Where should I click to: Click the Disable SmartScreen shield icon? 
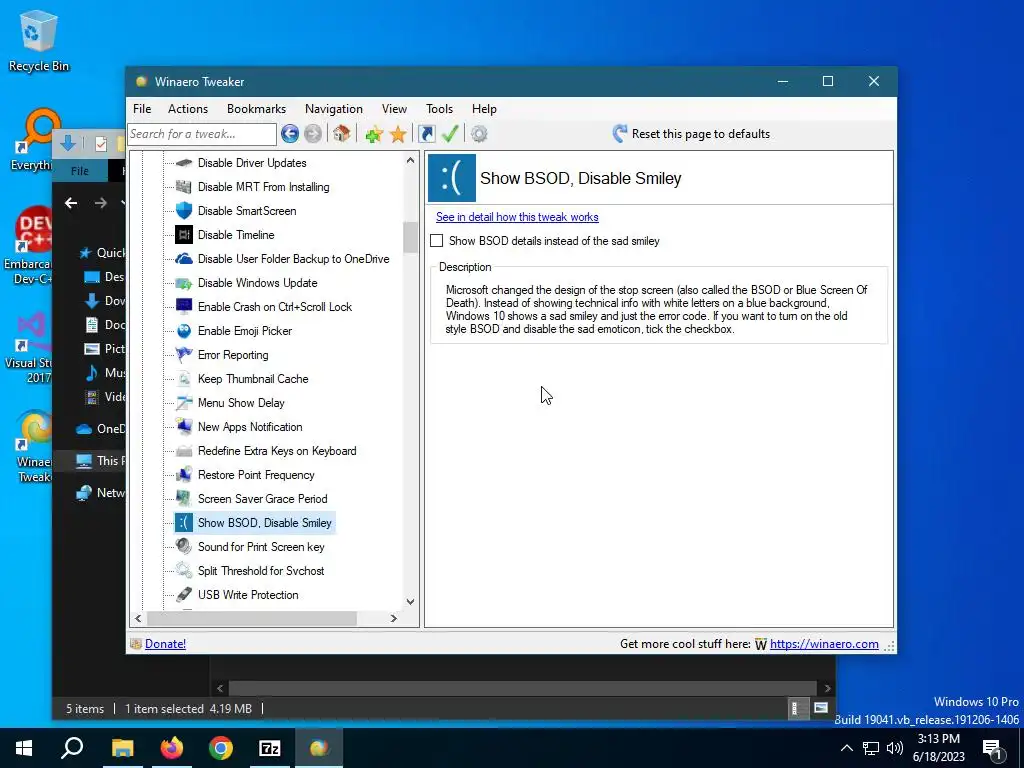pyautogui.click(x=184, y=211)
